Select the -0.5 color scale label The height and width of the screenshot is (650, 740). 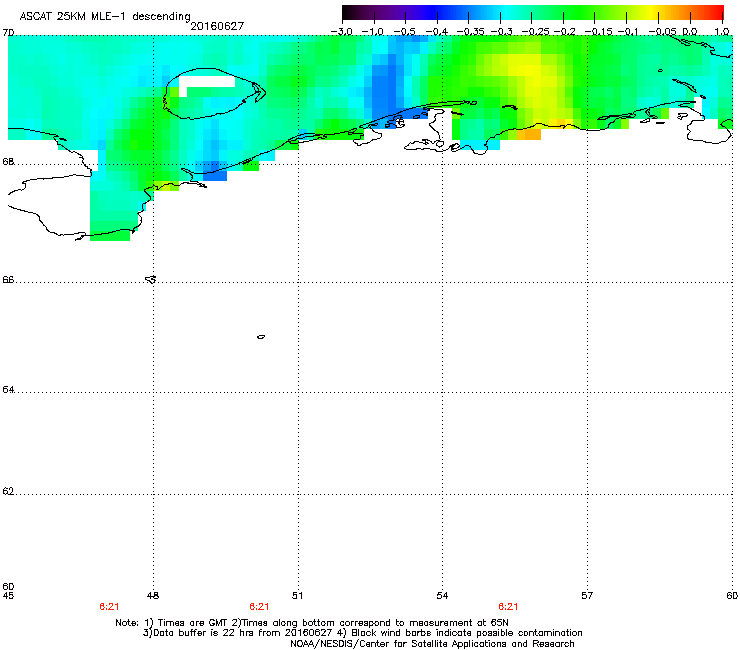tap(404, 32)
